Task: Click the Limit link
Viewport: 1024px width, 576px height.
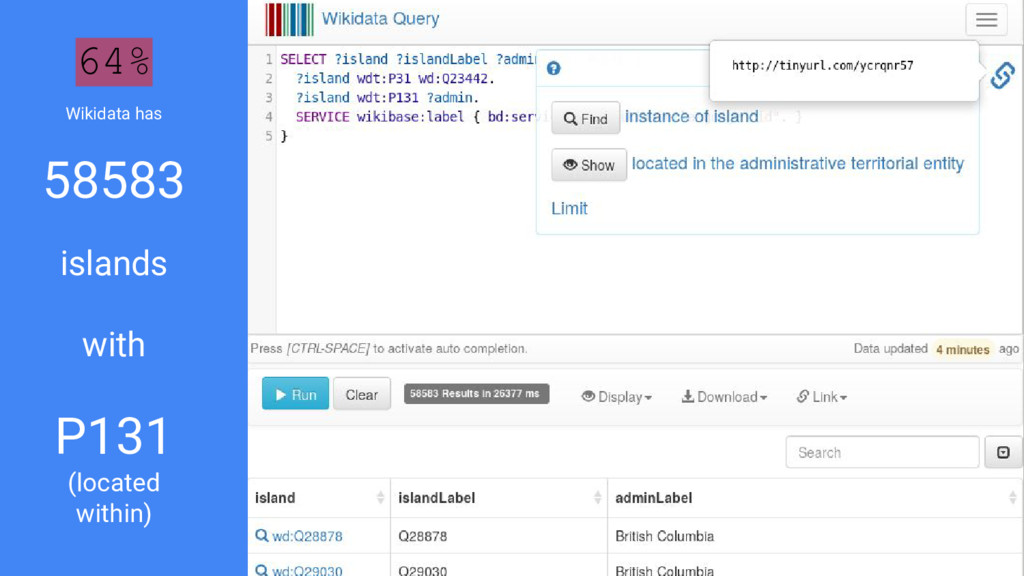Action: 569,208
